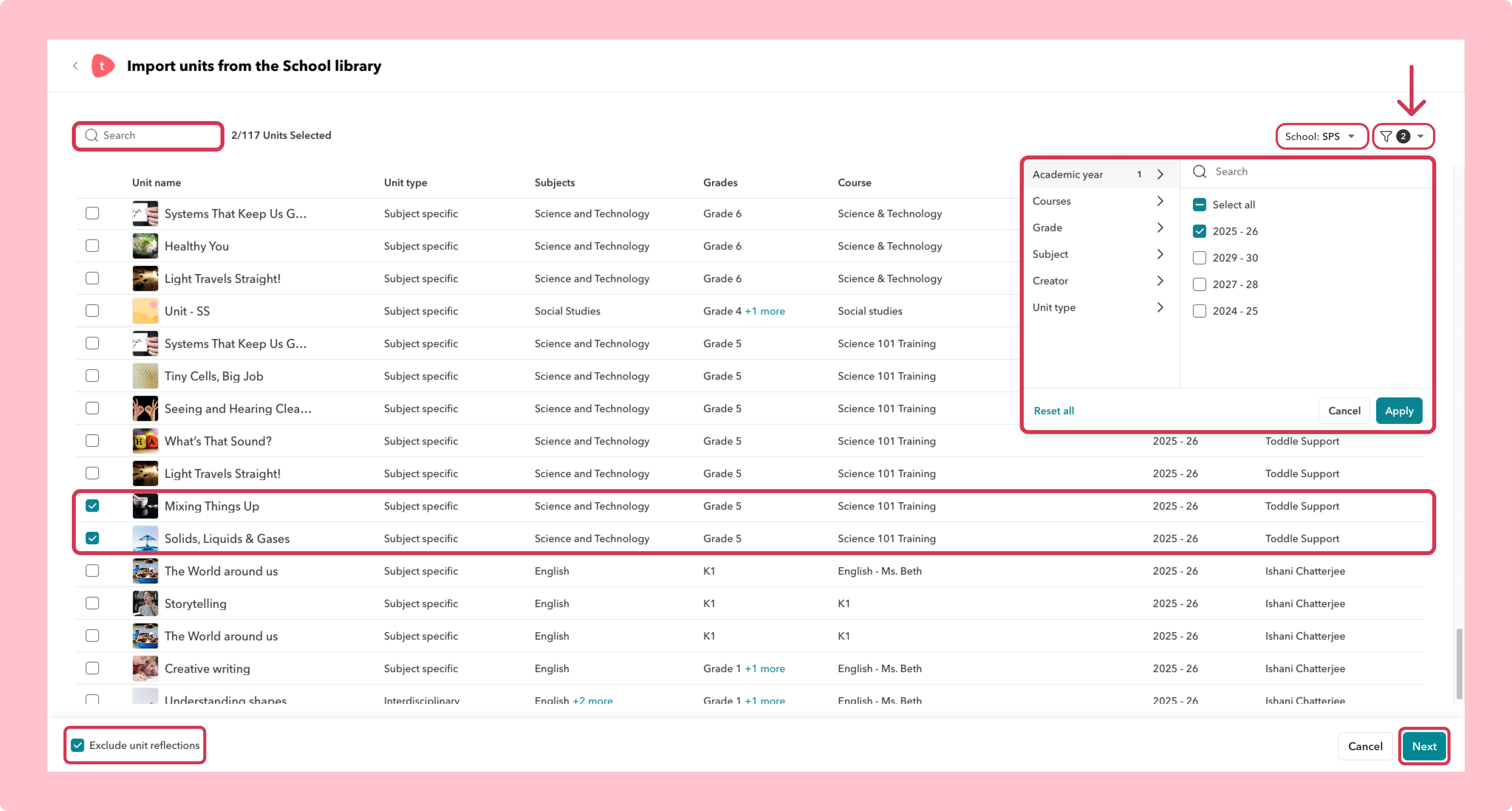Select the What's That Sound? checkbox
This screenshot has width=1512, height=811.
tap(92, 441)
